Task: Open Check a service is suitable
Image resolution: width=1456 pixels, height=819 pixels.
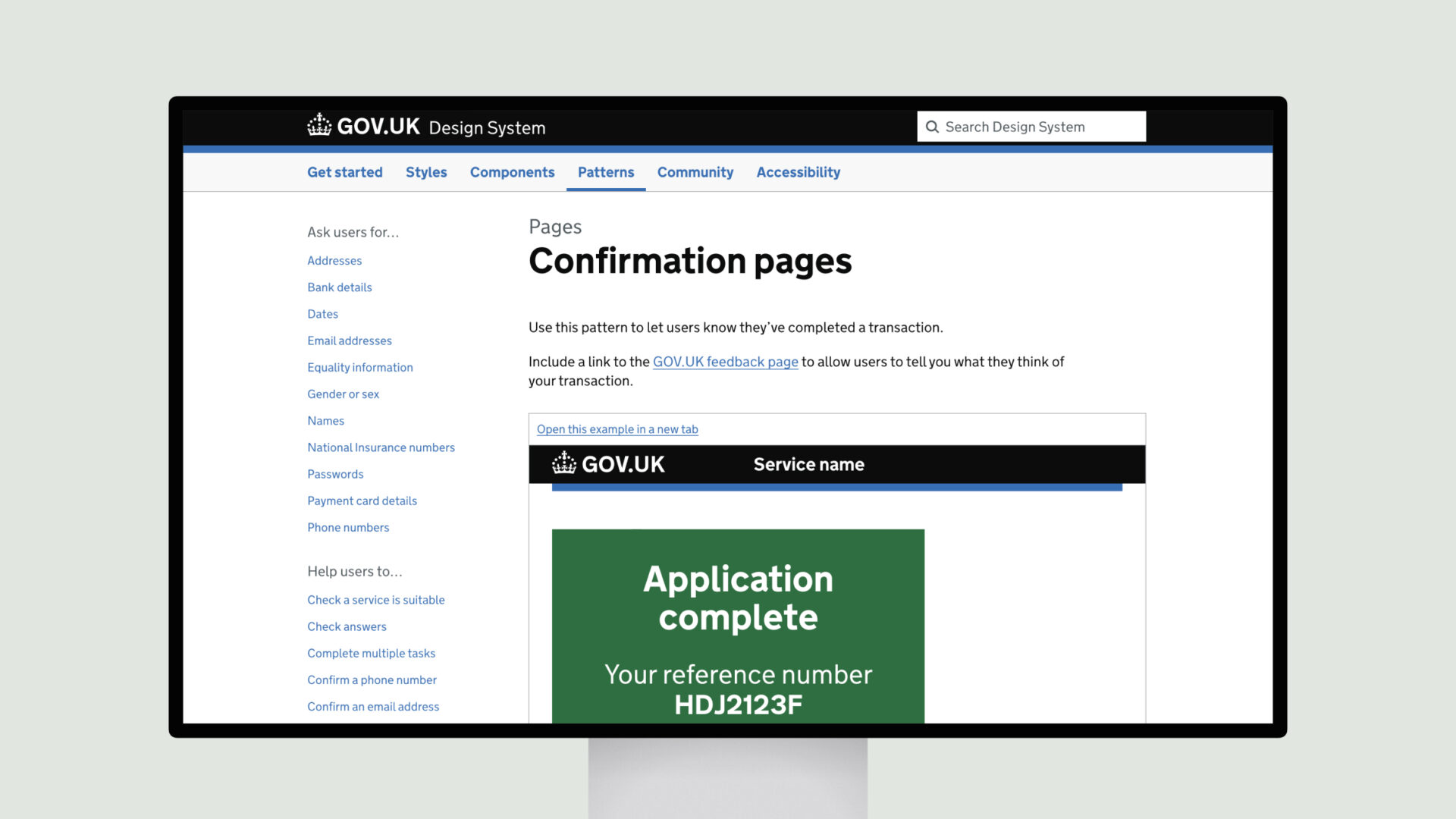Action: (x=376, y=600)
